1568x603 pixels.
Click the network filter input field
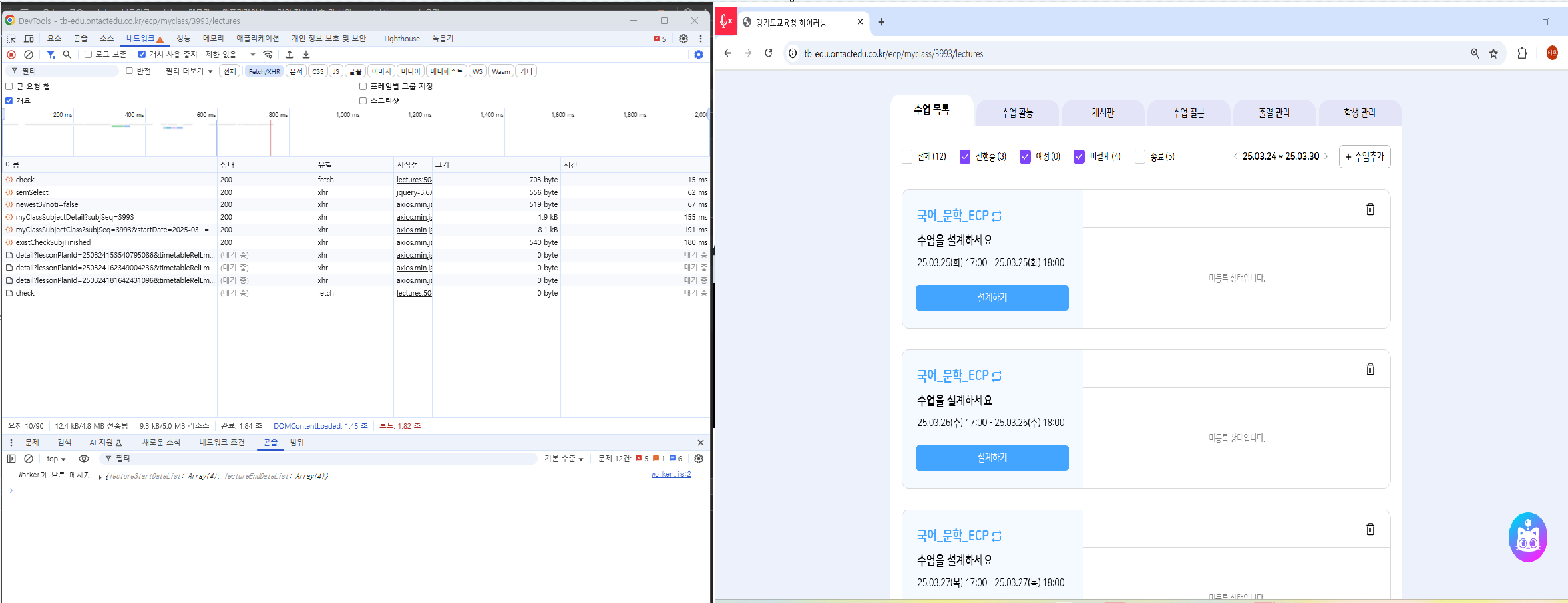click(67, 71)
